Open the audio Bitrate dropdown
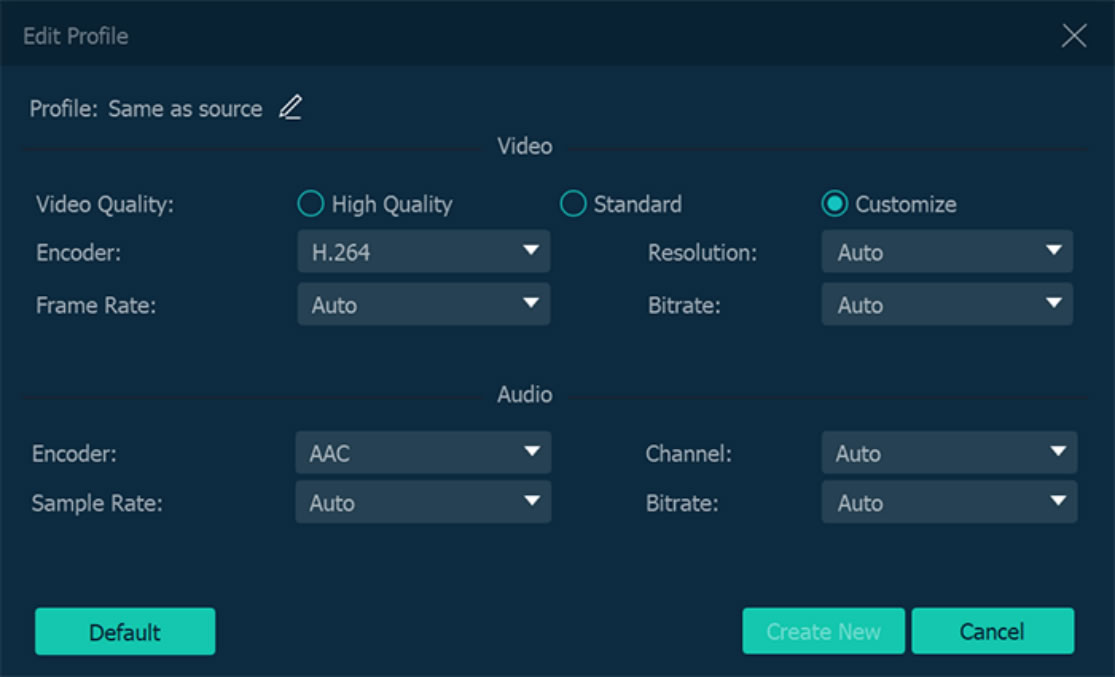 tap(947, 503)
